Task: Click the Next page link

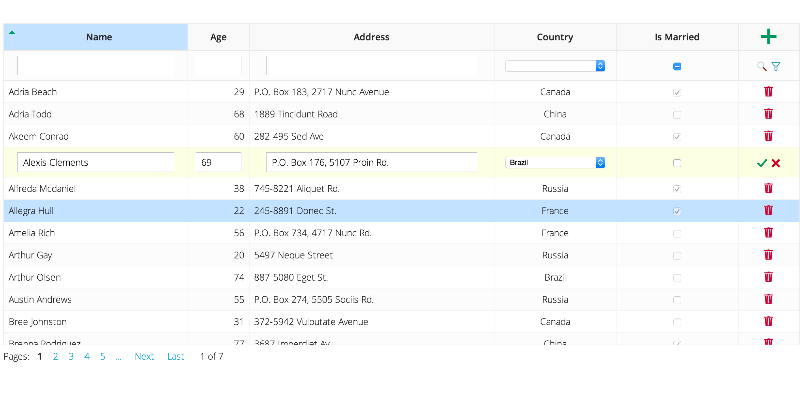Action: click(144, 356)
